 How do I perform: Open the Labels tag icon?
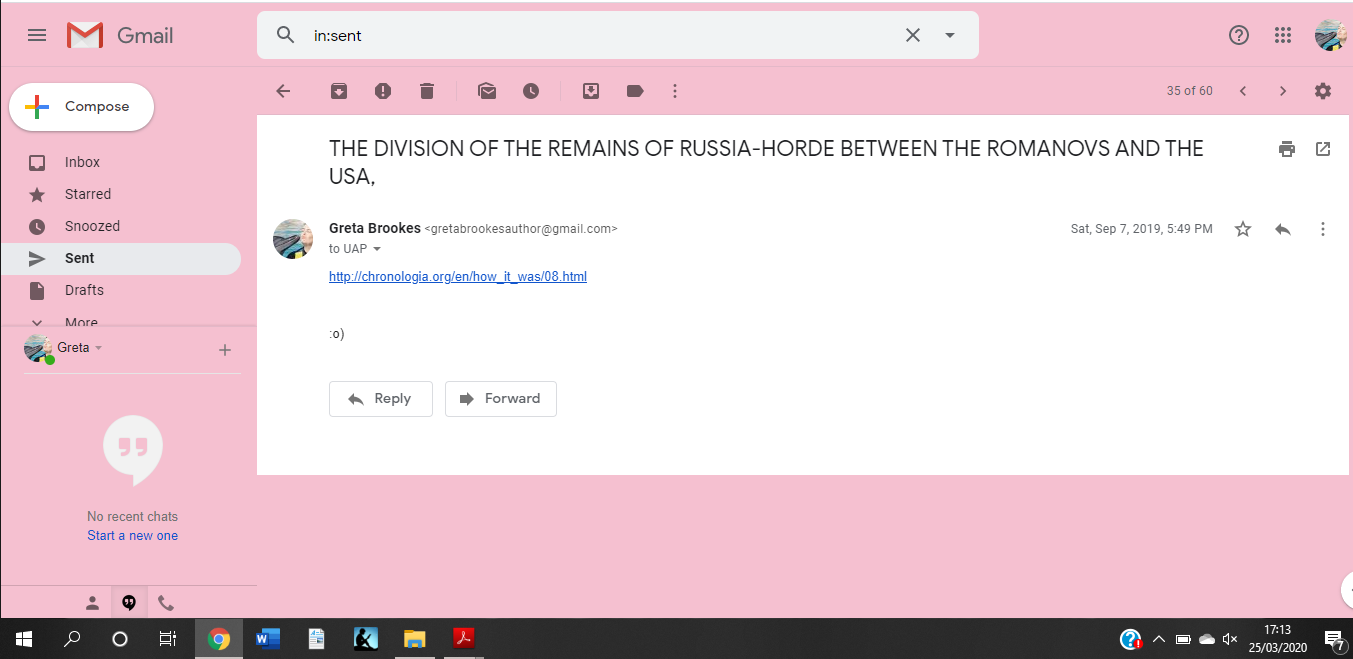click(635, 91)
